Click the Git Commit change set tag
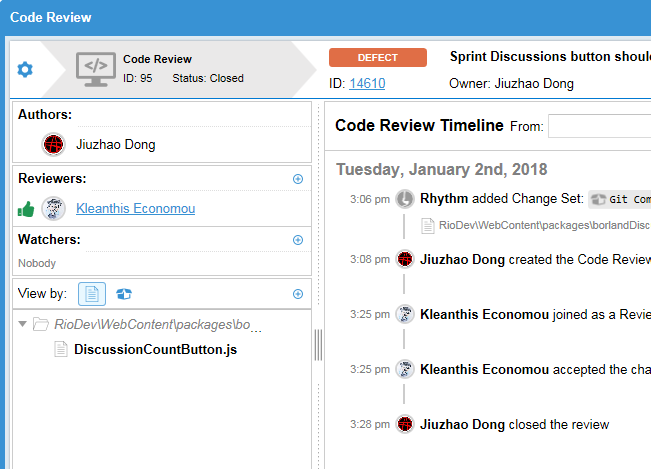 click(x=620, y=199)
